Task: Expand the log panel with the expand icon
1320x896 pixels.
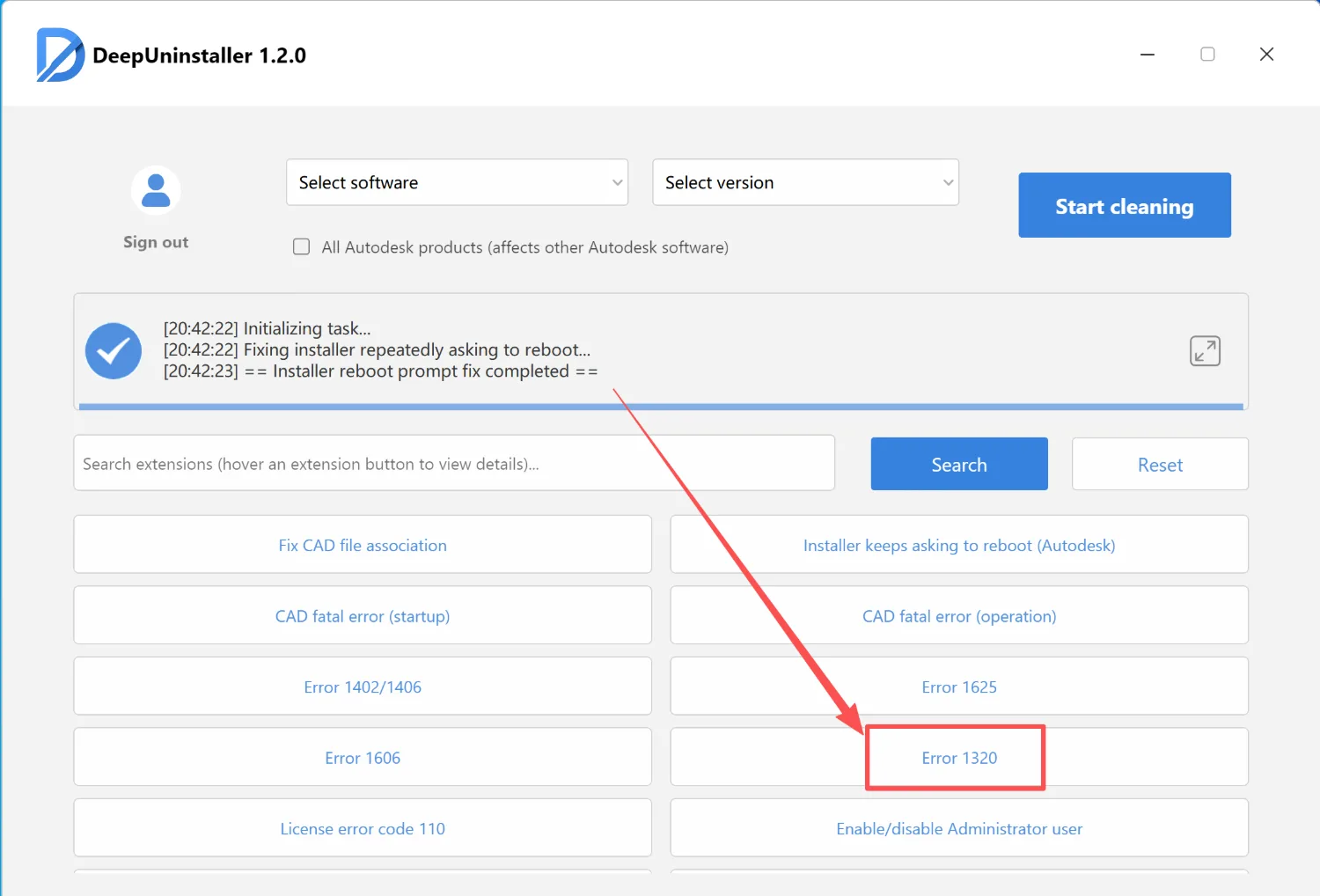Action: pos(1205,351)
